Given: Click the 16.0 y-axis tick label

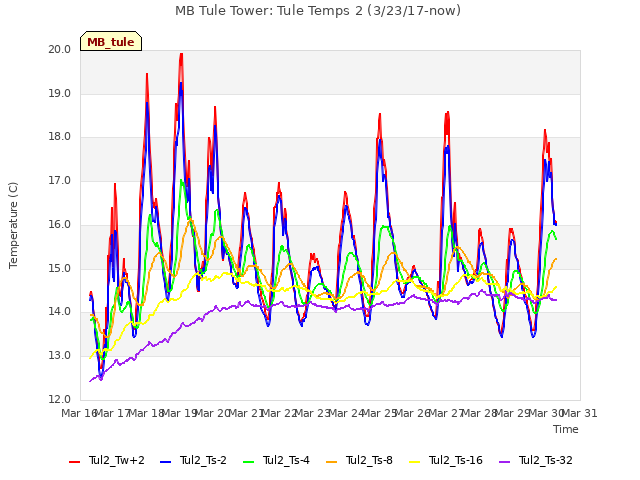Looking at the screenshot, I should 60,224.
